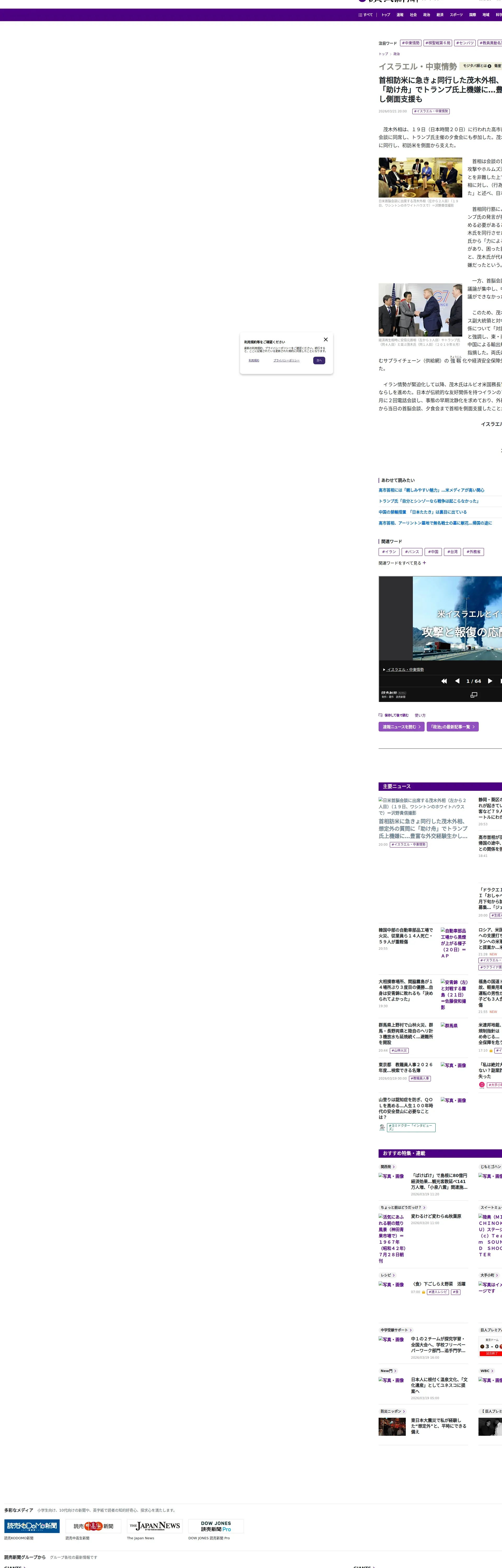Open the プライバシーポリシー link in the popup
This screenshot has width=502, height=1568.
tap(286, 360)
